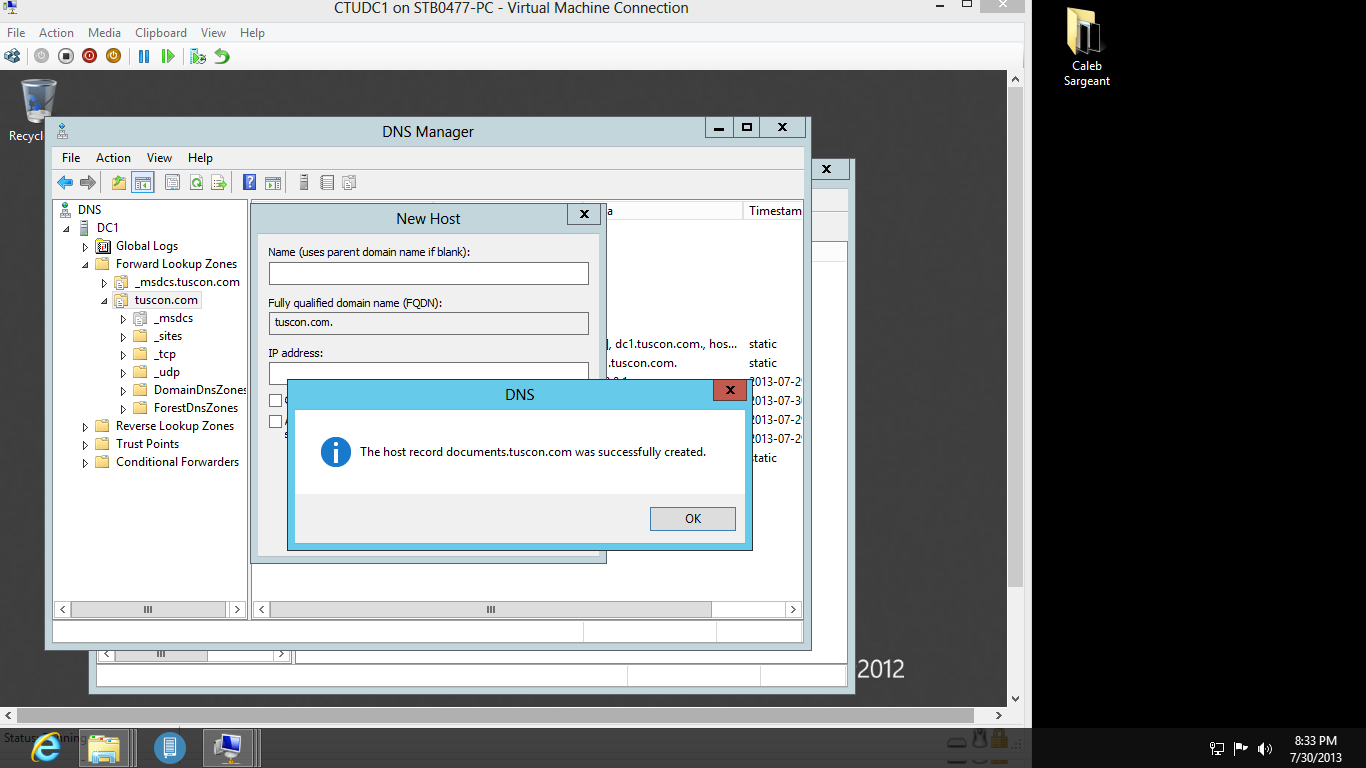Click the blue circular server app taskbar icon

click(x=170, y=747)
